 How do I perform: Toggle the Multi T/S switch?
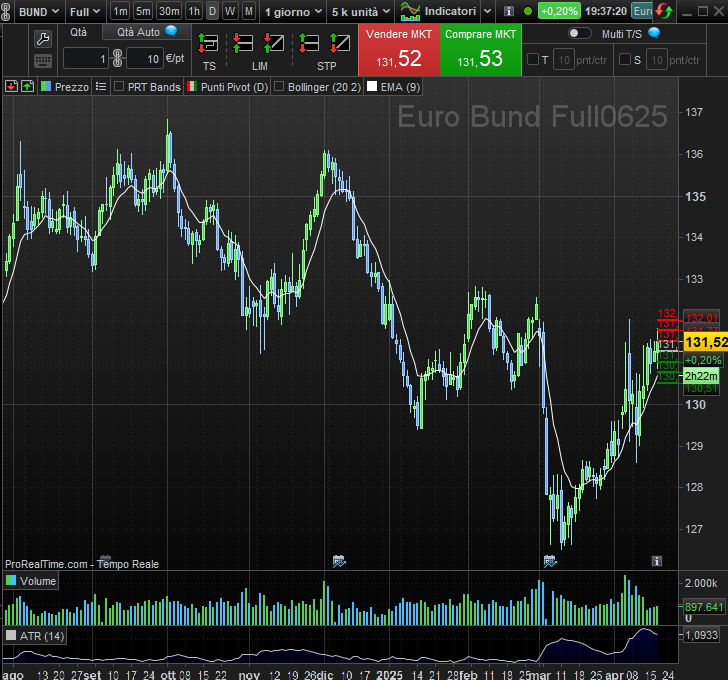[x=579, y=33]
